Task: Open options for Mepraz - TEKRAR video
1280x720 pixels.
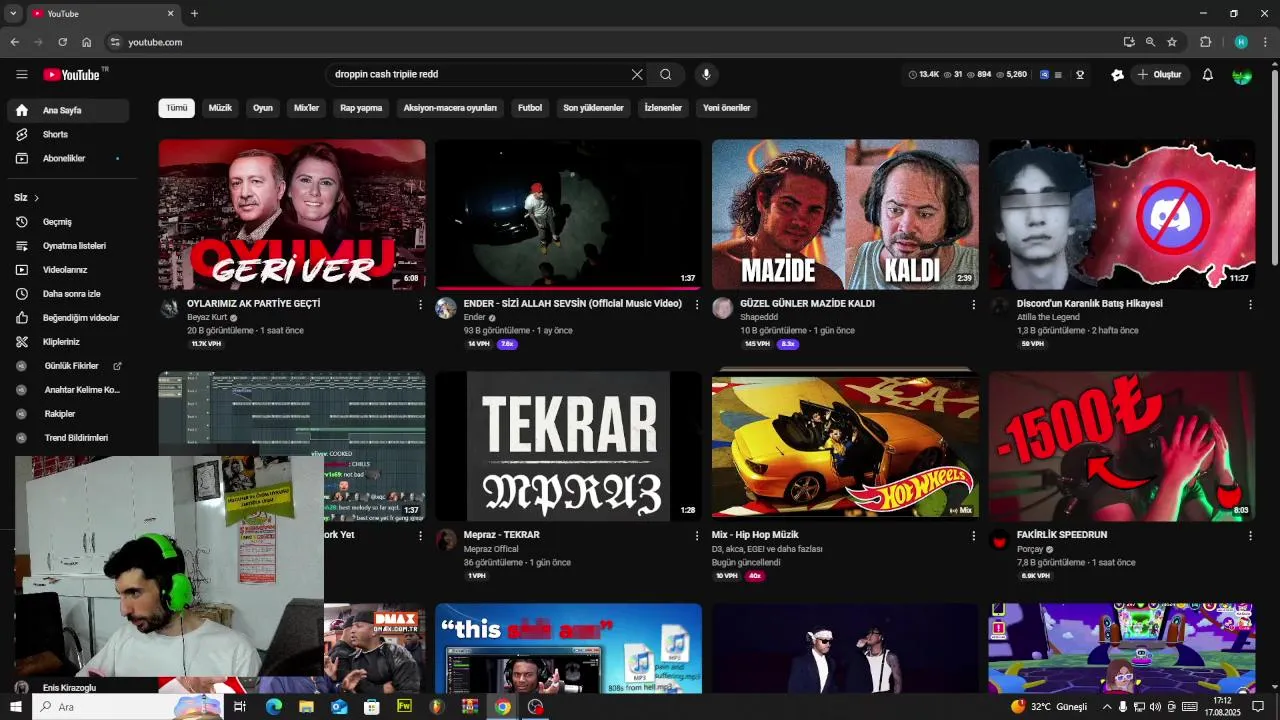Action: [x=697, y=536]
